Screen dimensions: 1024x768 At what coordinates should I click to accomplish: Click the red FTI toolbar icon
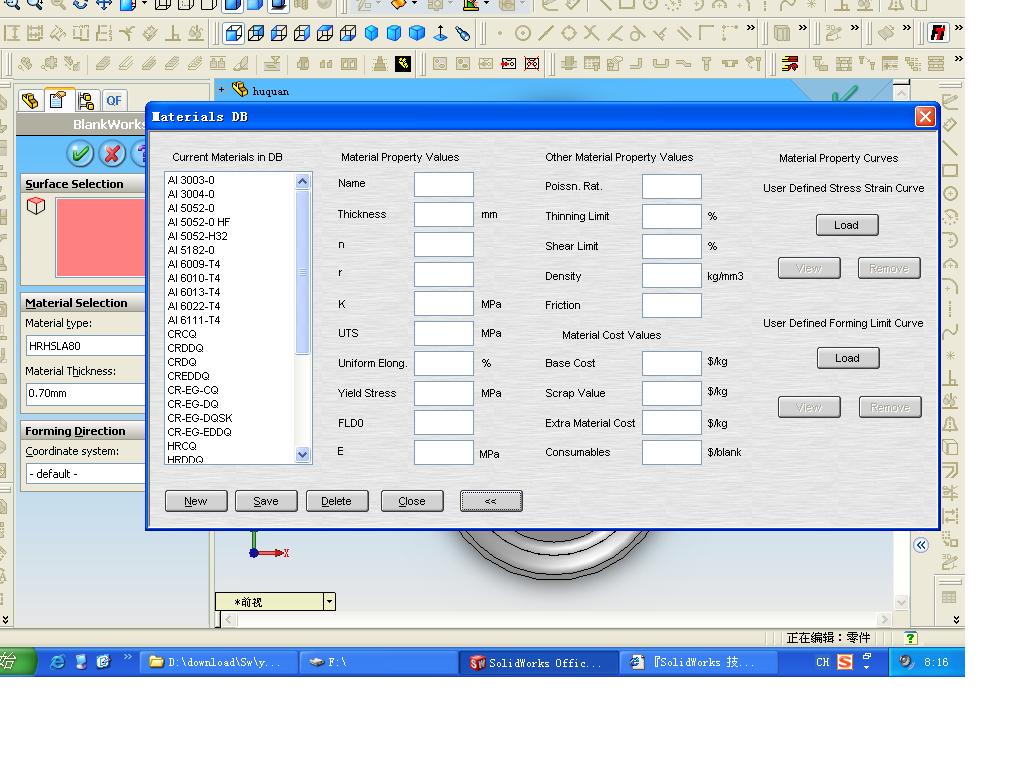[938, 33]
